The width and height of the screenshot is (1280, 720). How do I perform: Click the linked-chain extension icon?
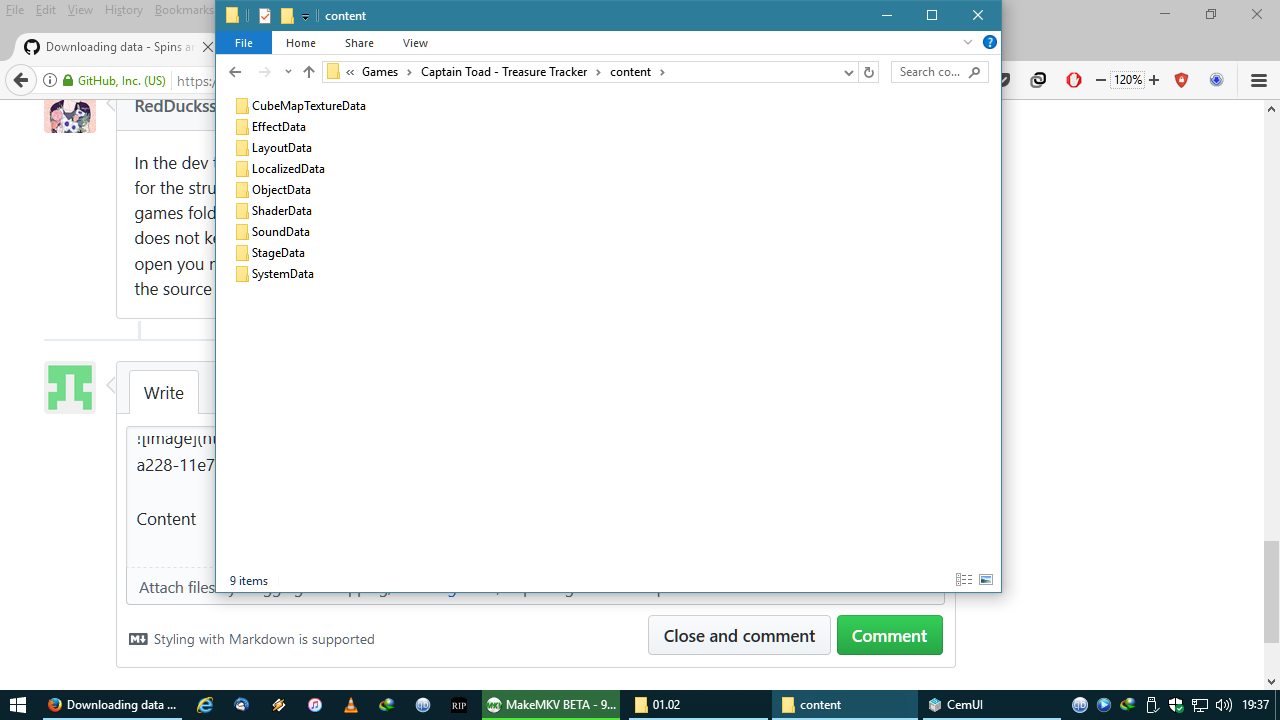point(1038,81)
